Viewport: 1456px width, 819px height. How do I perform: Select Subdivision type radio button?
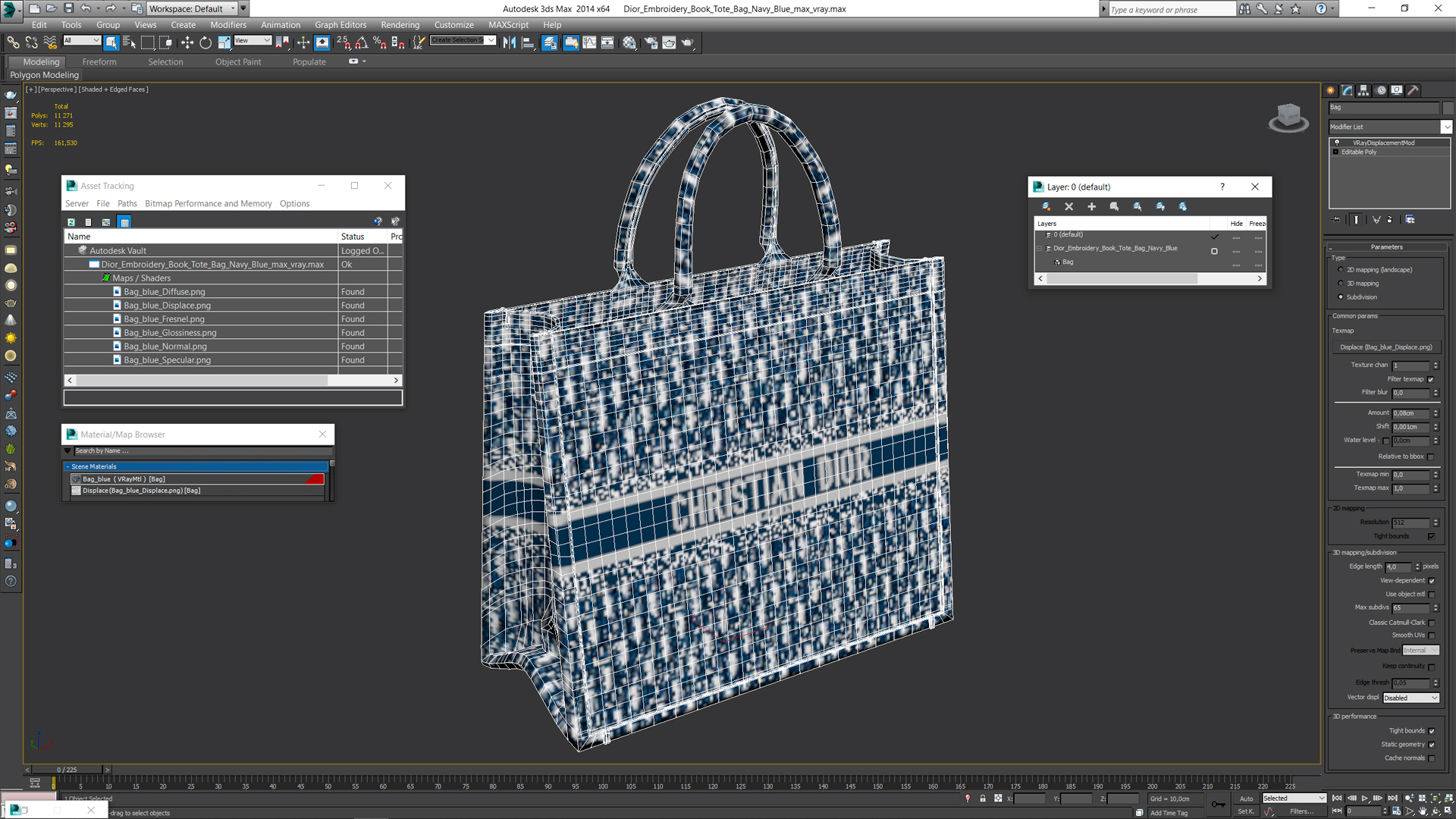point(1341,297)
